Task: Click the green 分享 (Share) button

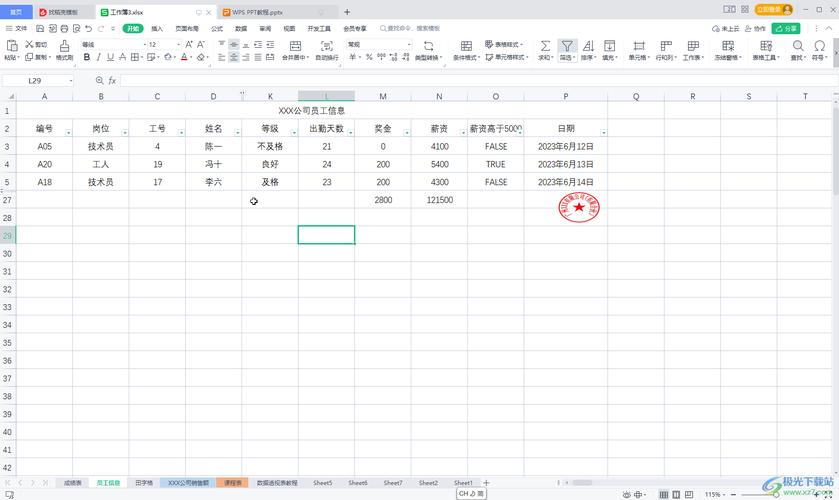Action: tap(786, 29)
